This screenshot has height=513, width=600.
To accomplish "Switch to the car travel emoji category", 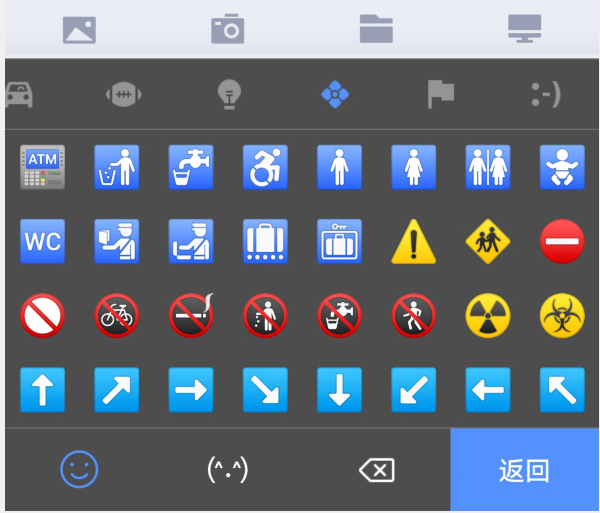I will coord(20,95).
